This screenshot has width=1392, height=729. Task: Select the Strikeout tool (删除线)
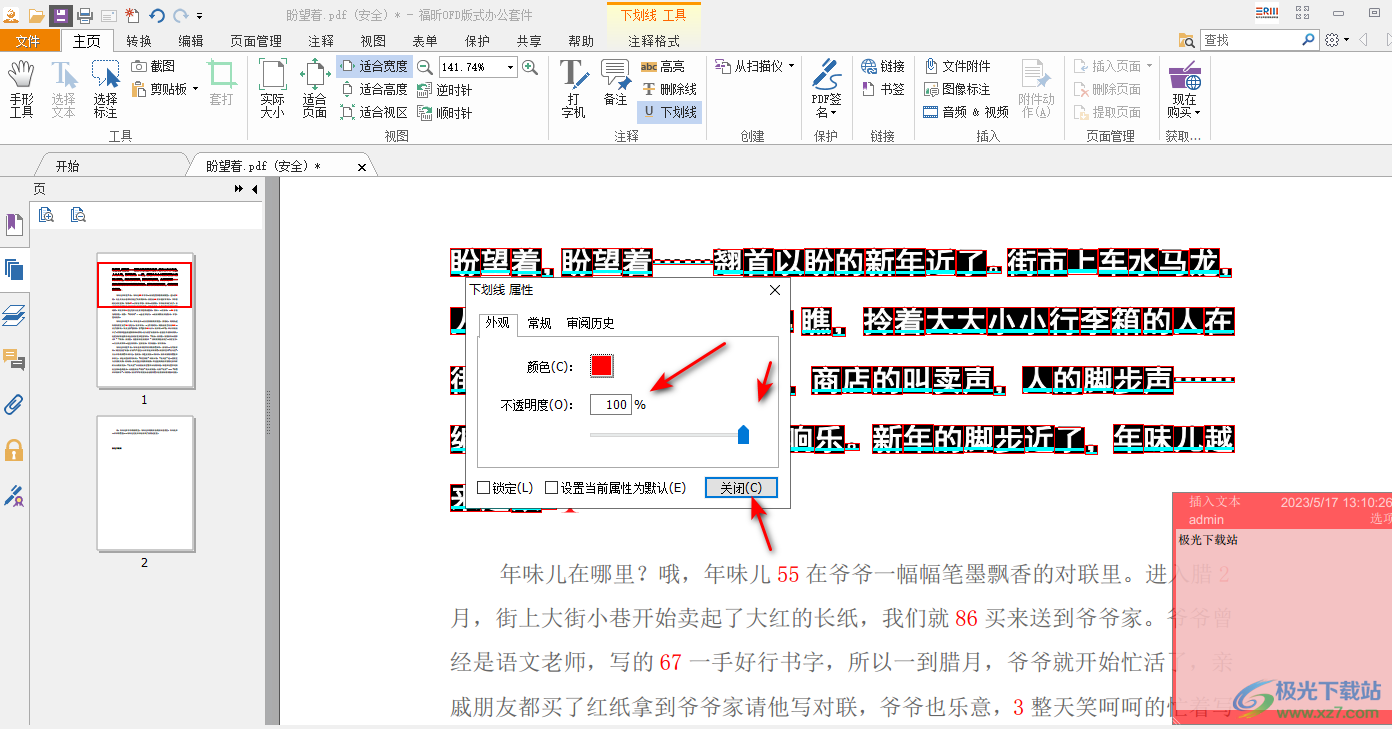(669, 89)
